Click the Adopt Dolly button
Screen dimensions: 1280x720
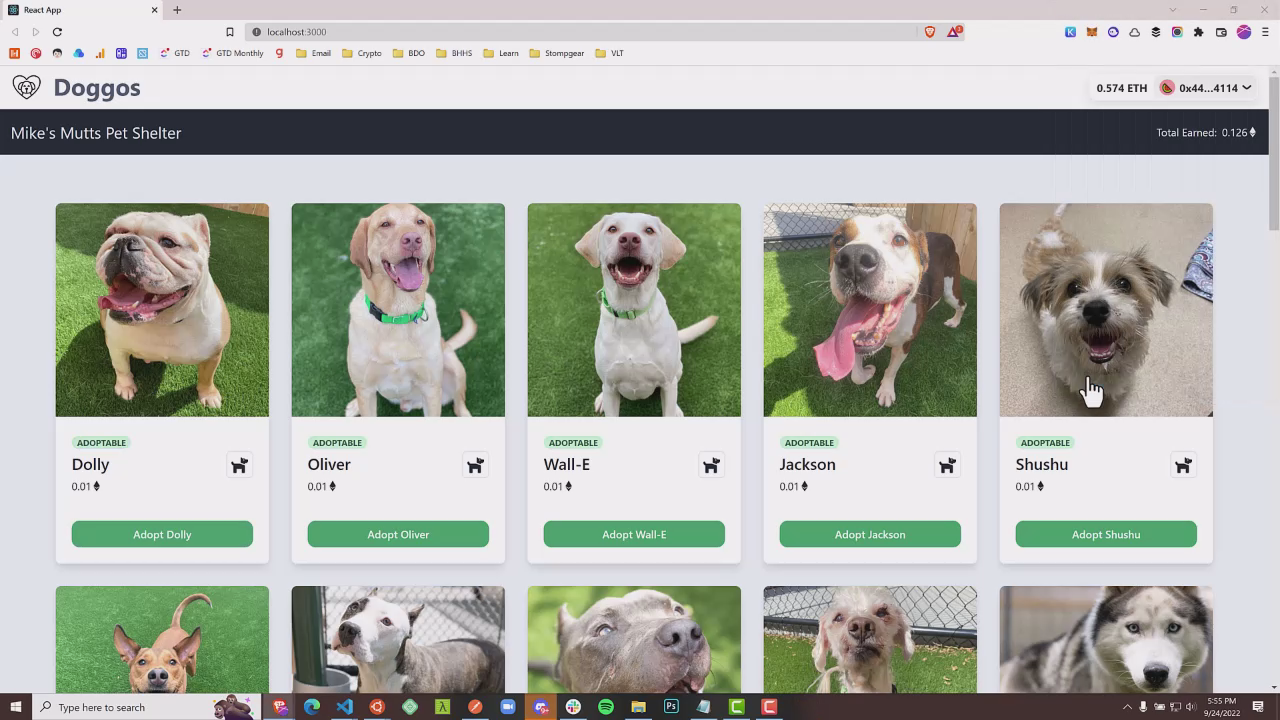[x=162, y=534]
